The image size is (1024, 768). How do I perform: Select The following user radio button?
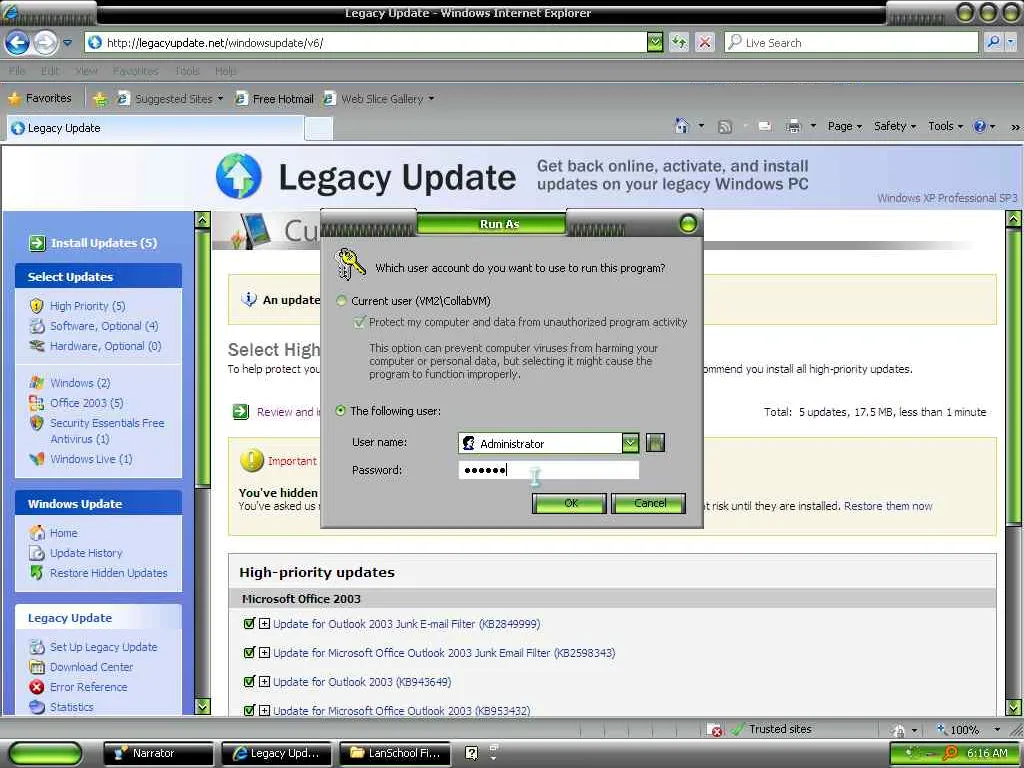[340, 411]
